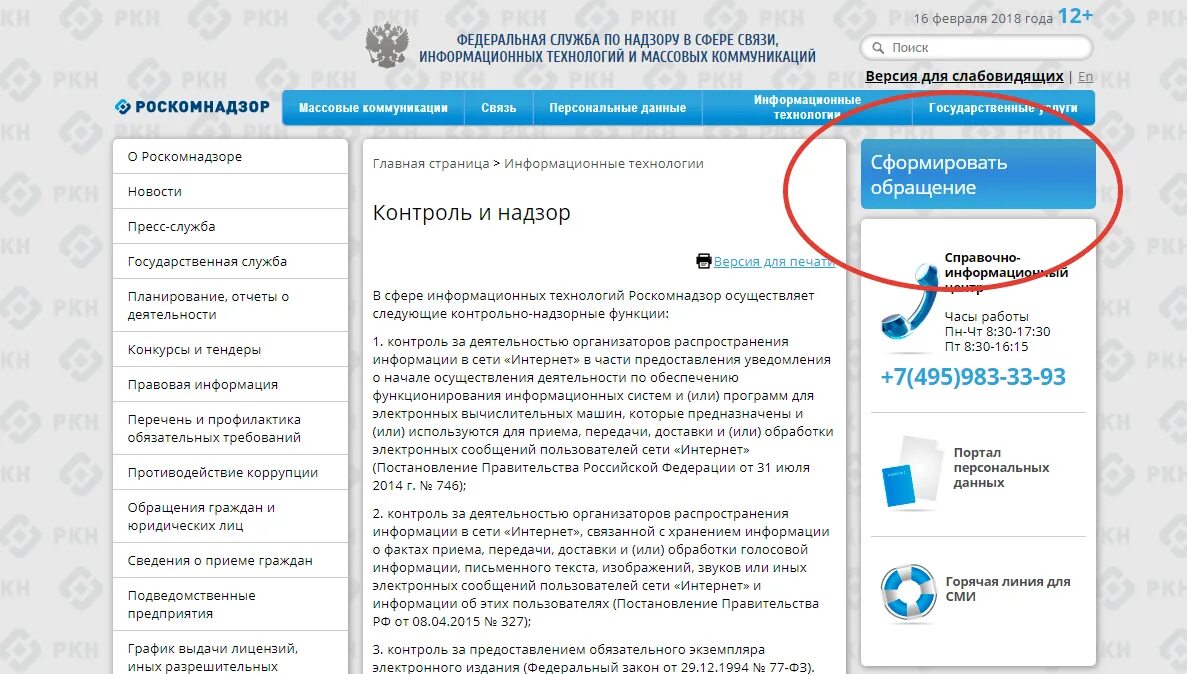The width and height of the screenshot is (1187, 674).
Task: Open the Государственные услуги menu tab
Action: tap(1003, 108)
